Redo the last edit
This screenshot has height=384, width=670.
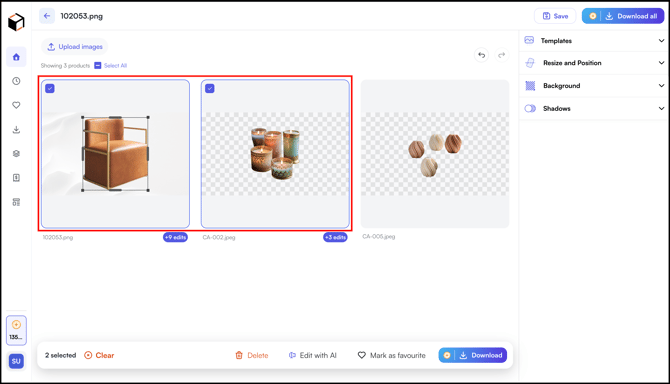pyautogui.click(x=502, y=55)
